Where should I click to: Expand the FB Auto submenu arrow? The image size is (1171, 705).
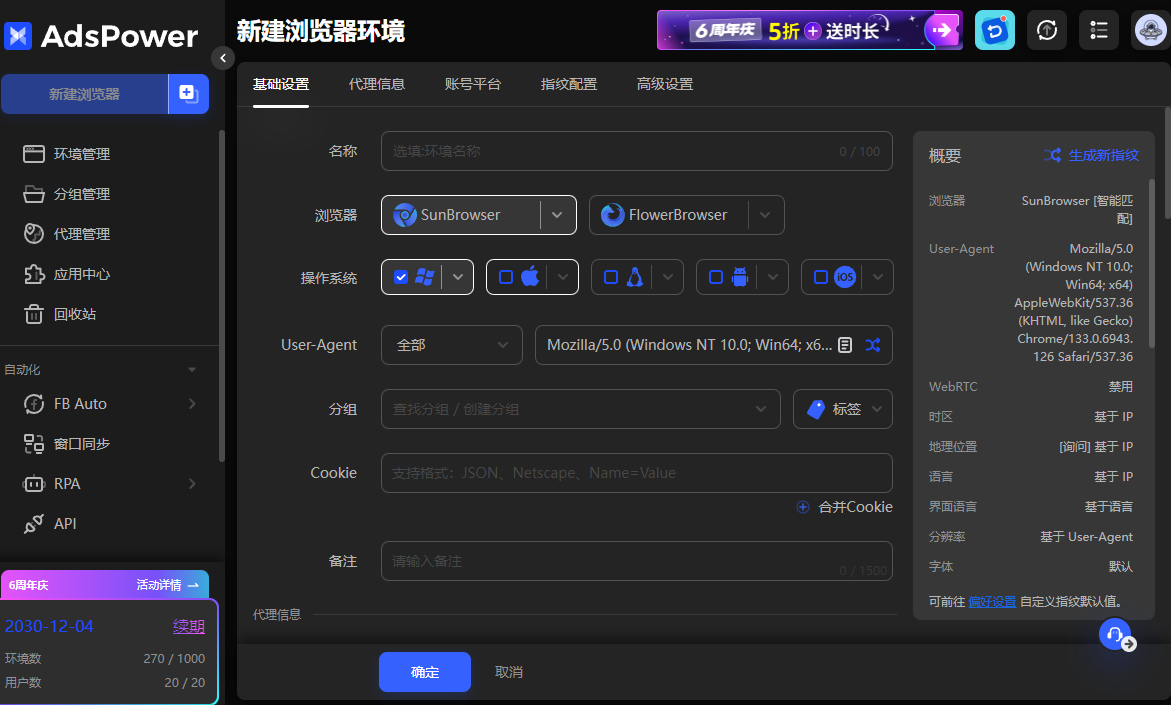[x=192, y=404]
